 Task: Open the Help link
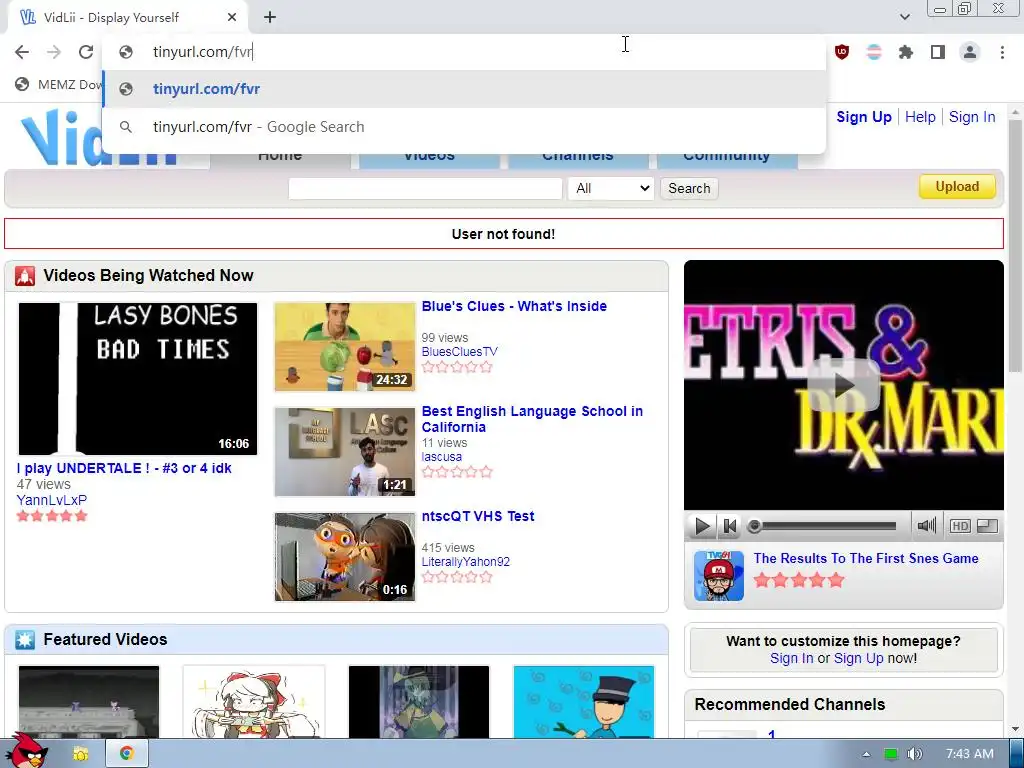coord(920,117)
